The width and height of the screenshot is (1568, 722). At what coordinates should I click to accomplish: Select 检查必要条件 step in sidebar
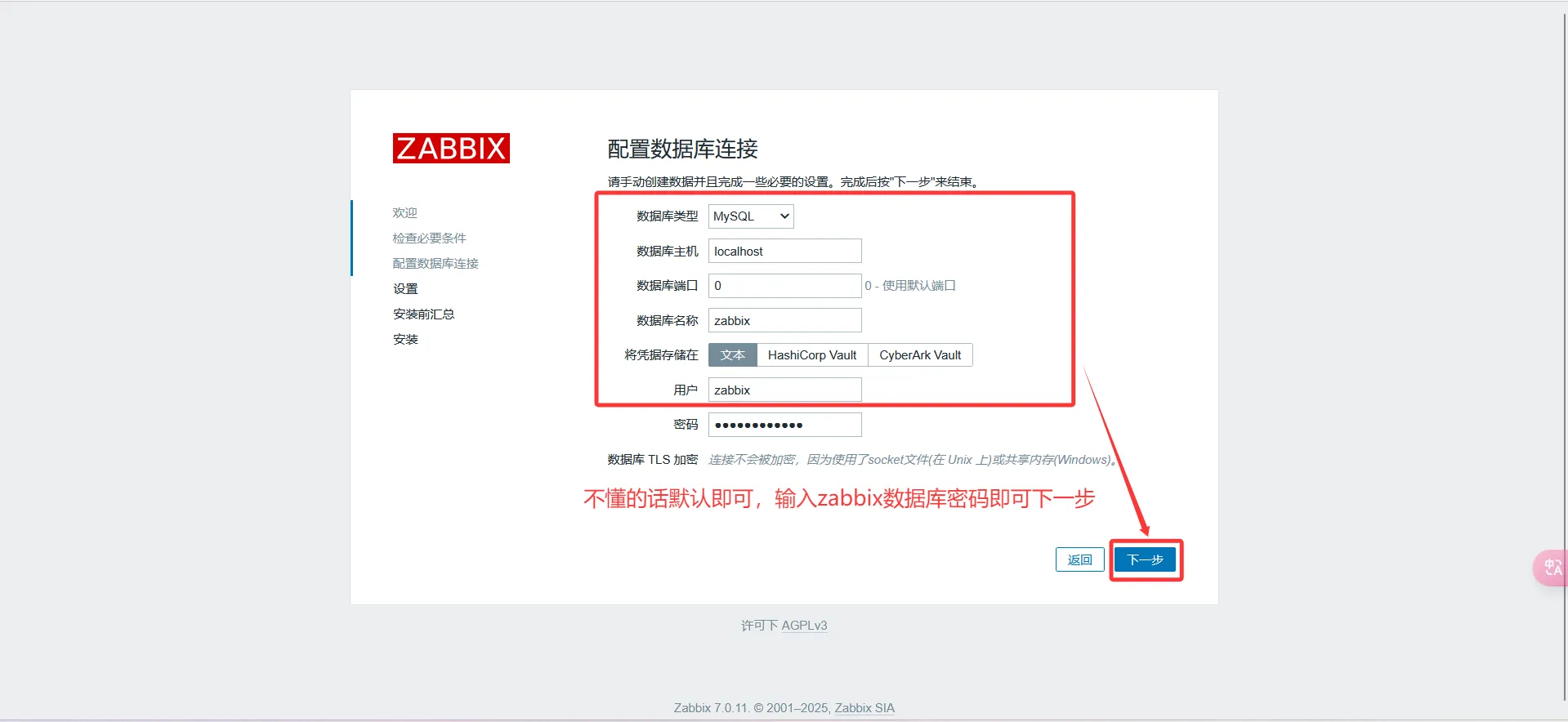[429, 238]
